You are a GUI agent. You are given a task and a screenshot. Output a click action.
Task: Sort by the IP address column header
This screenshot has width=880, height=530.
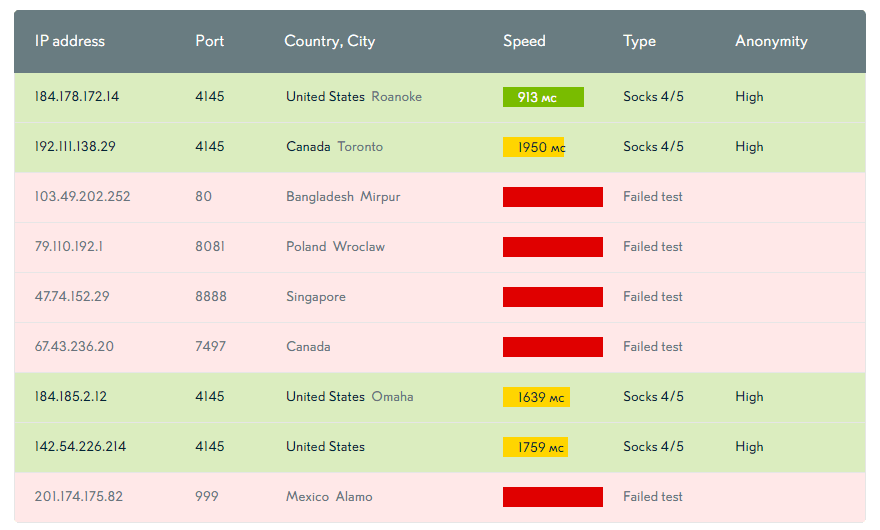coord(70,41)
